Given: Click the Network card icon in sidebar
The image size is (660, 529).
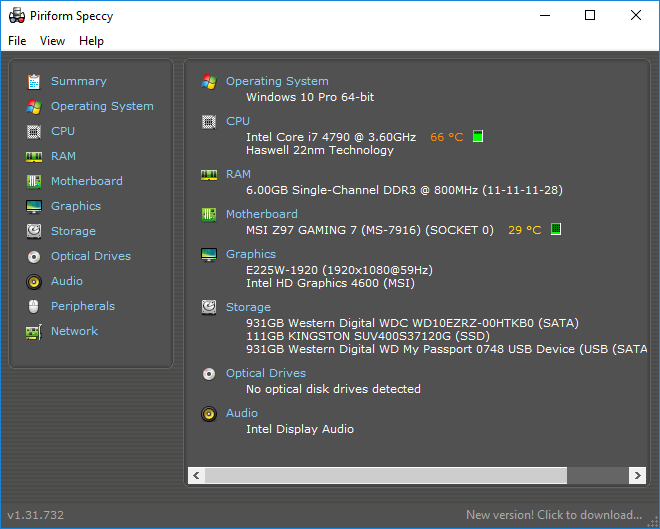Looking at the screenshot, I should [34, 332].
